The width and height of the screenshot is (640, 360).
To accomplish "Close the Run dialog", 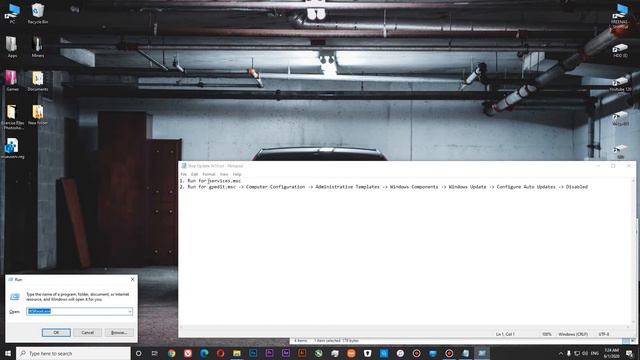I will (x=132, y=280).
